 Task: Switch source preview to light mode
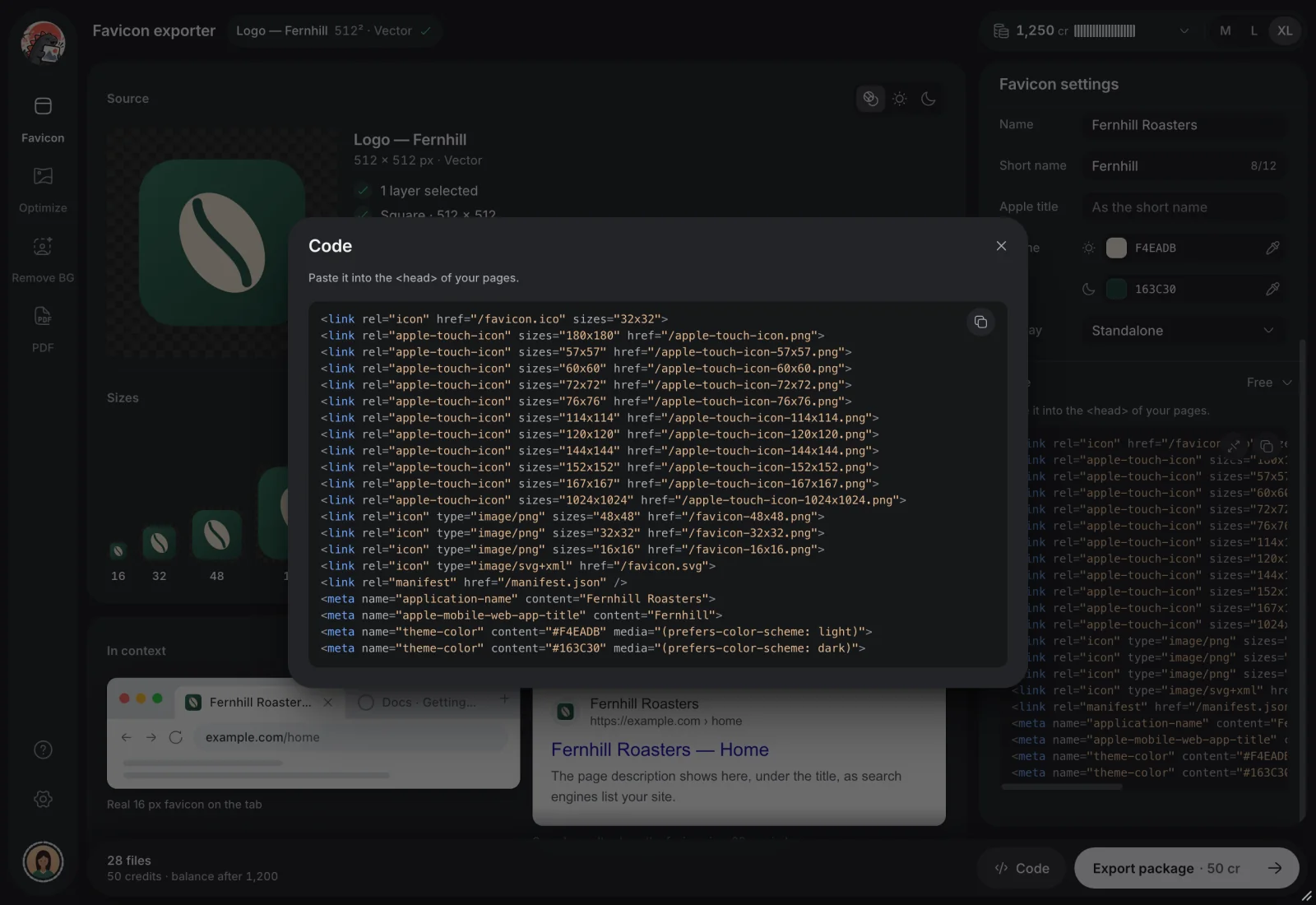click(x=900, y=99)
